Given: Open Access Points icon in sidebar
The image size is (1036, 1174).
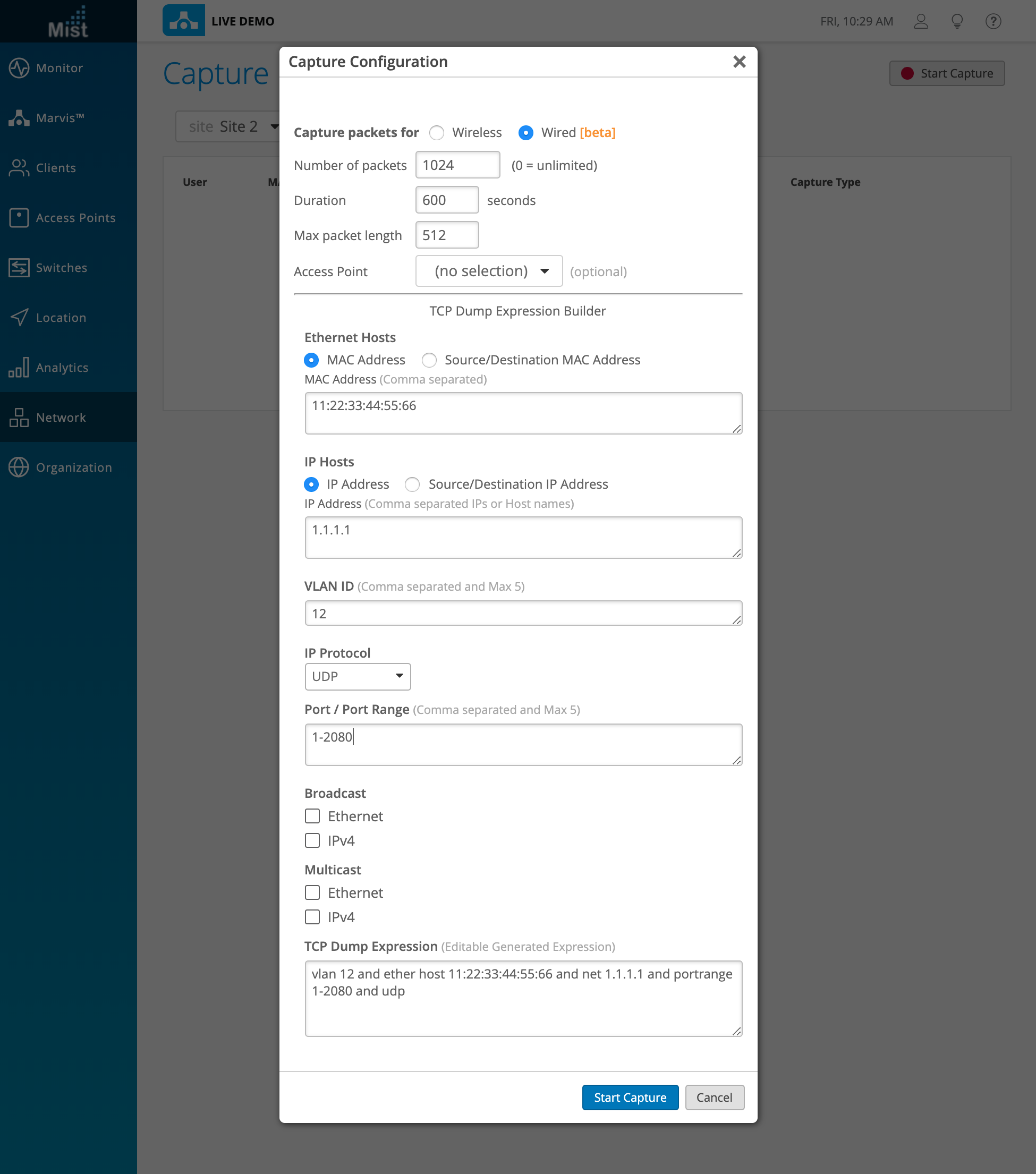Looking at the screenshot, I should click(x=19, y=218).
